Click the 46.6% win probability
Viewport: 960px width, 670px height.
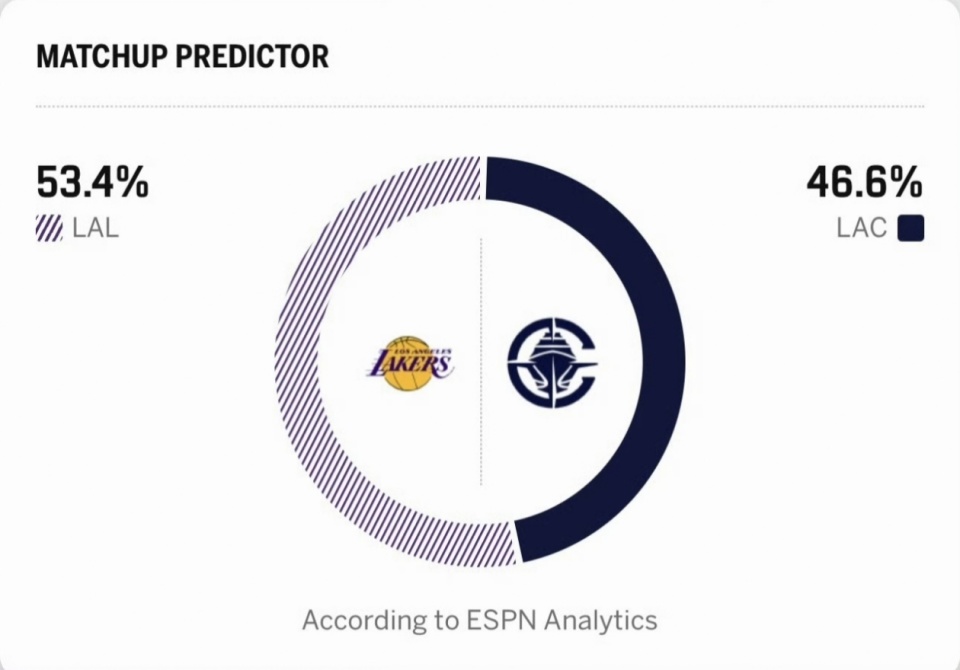[x=864, y=183]
